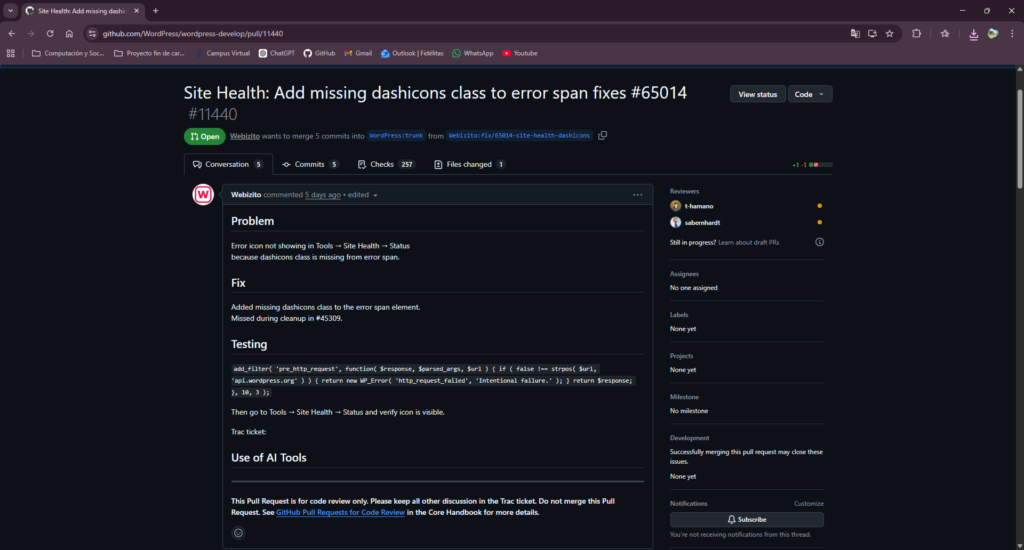Open the GitHub bookmark
This screenshot has width=1024, height=550.
click(x=319, y=54)
